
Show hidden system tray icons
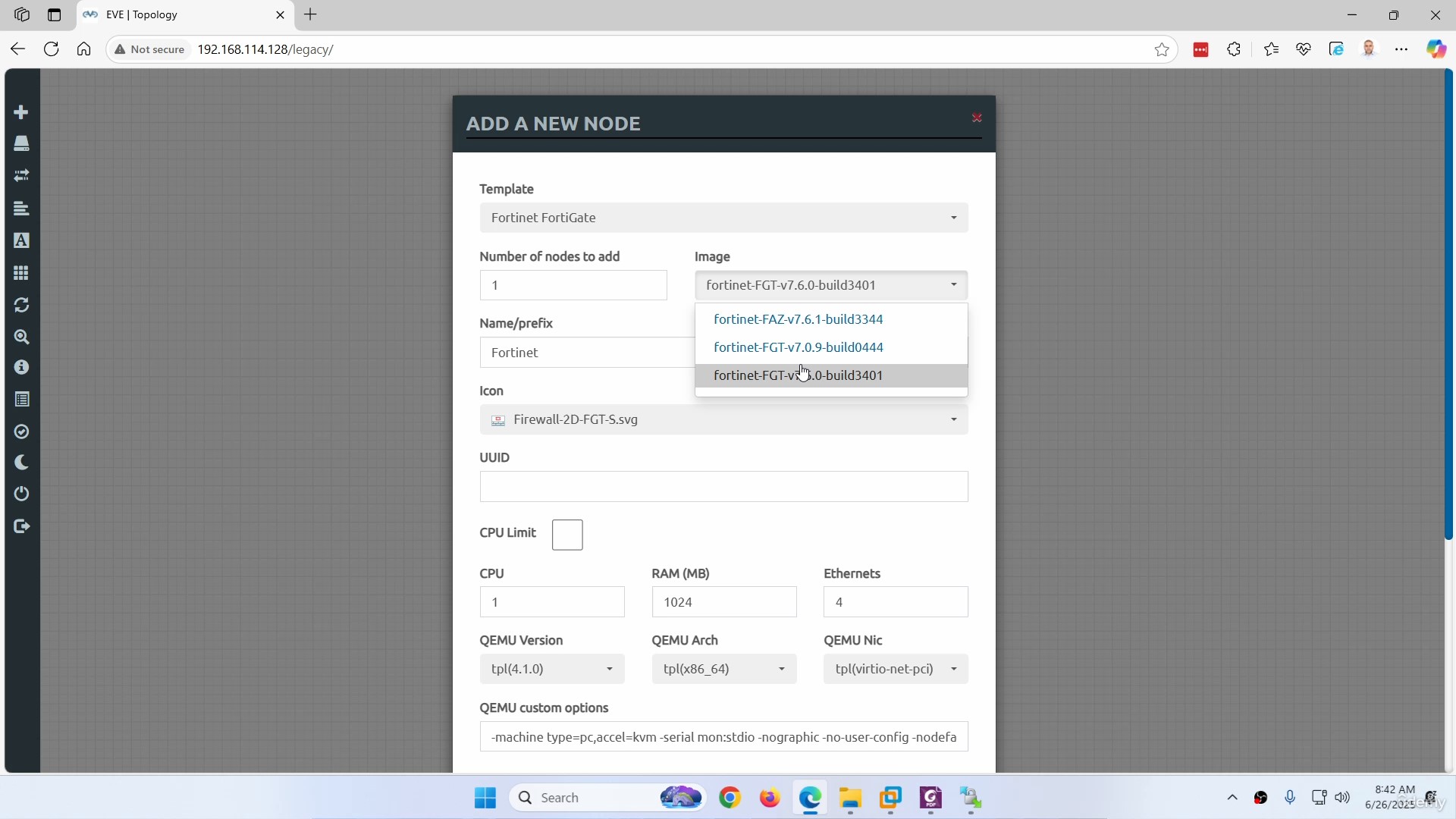pos(1232,798)
